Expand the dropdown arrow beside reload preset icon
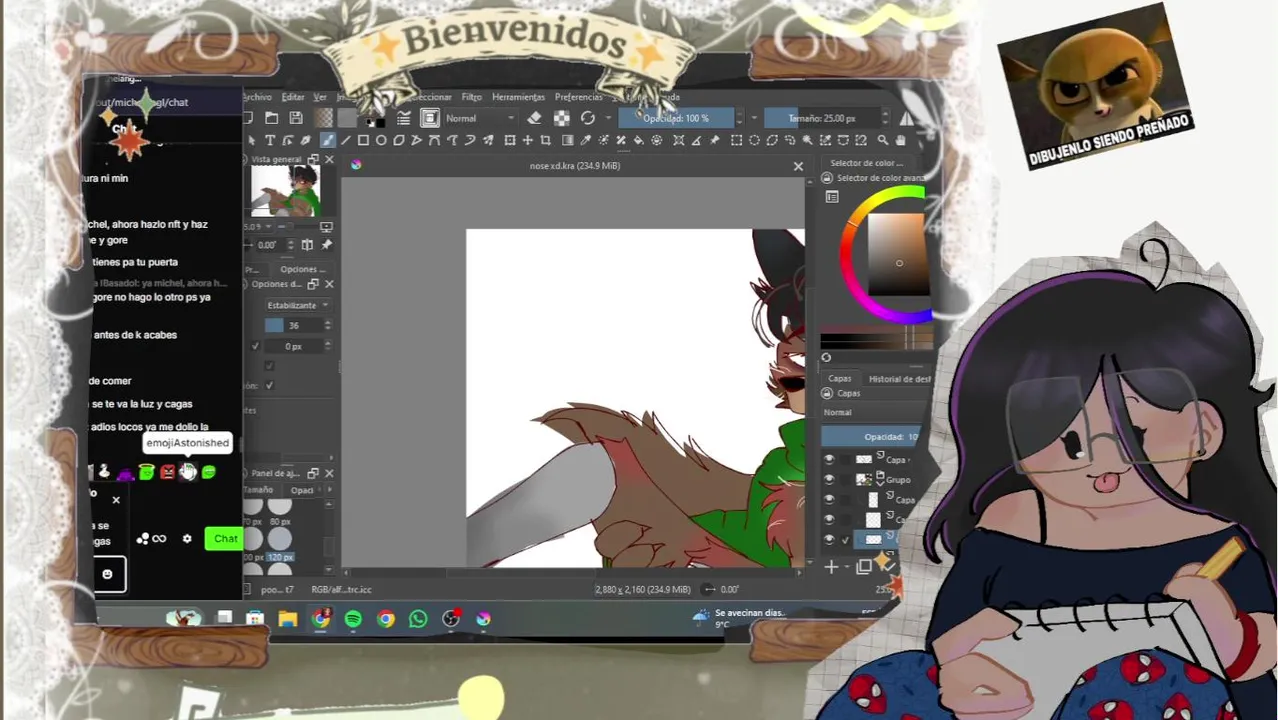Screen dimensions: 1278x720 (x=607, y=118)
